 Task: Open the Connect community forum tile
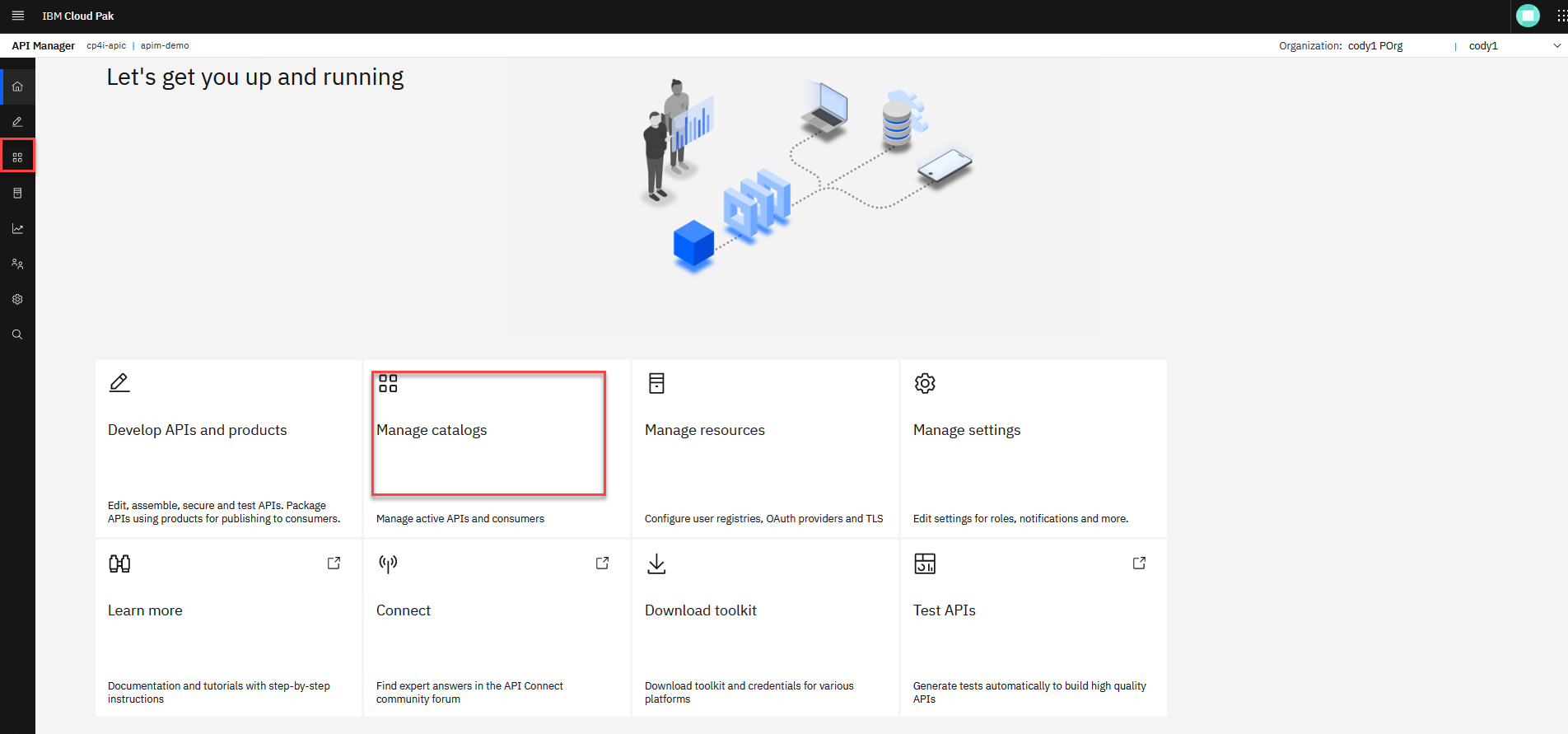(x=497, y=628)
